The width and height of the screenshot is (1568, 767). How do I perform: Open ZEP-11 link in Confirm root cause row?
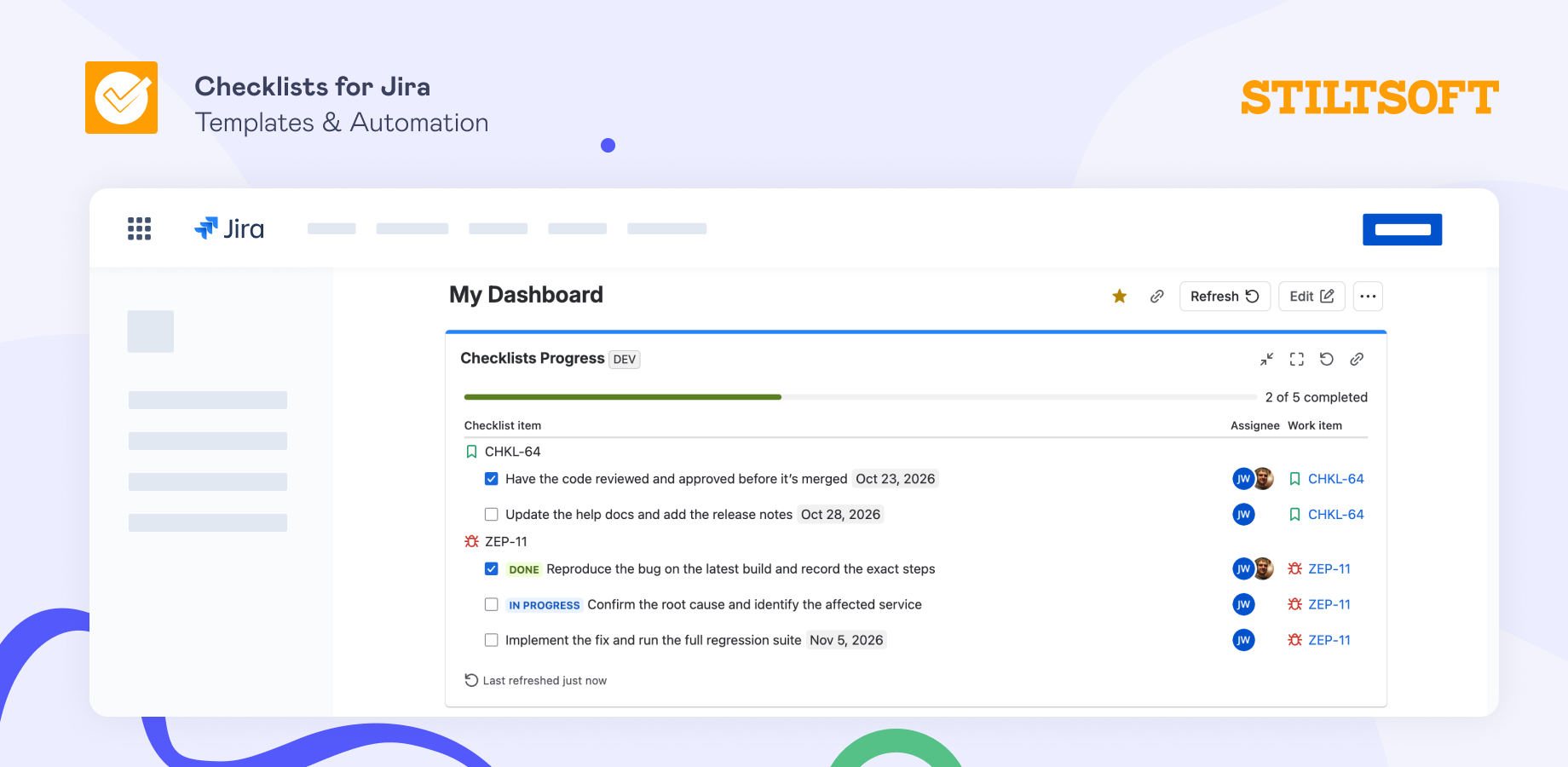point(1329,604)
